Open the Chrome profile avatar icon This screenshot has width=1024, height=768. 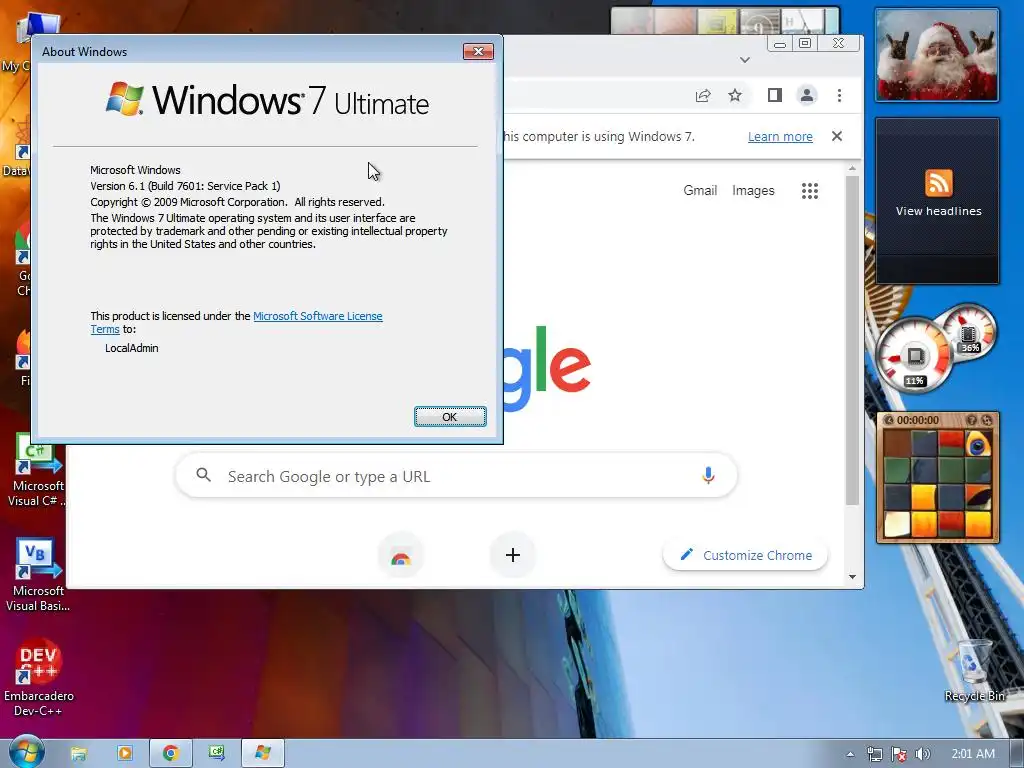tap(807, 95)
